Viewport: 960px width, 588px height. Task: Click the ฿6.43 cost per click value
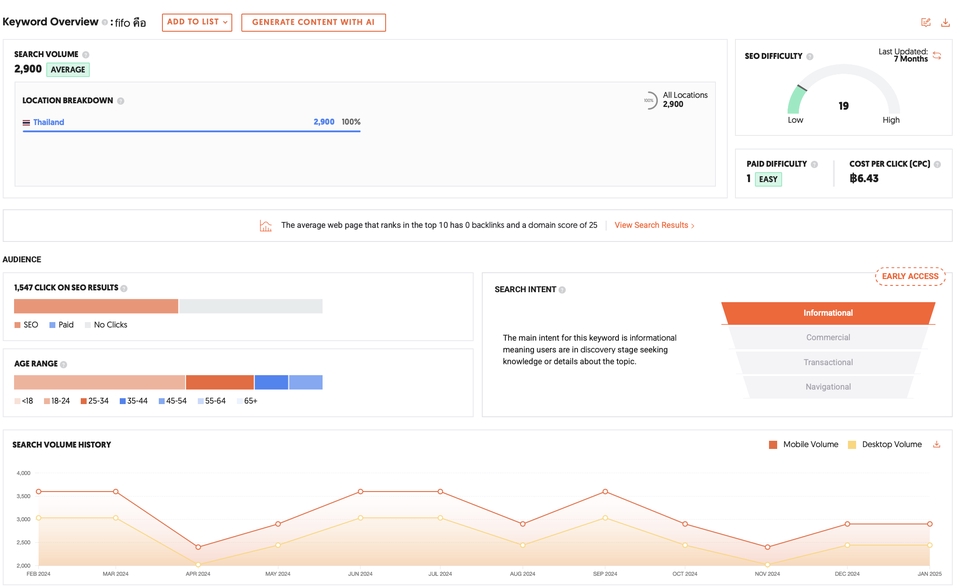[864, 179]
